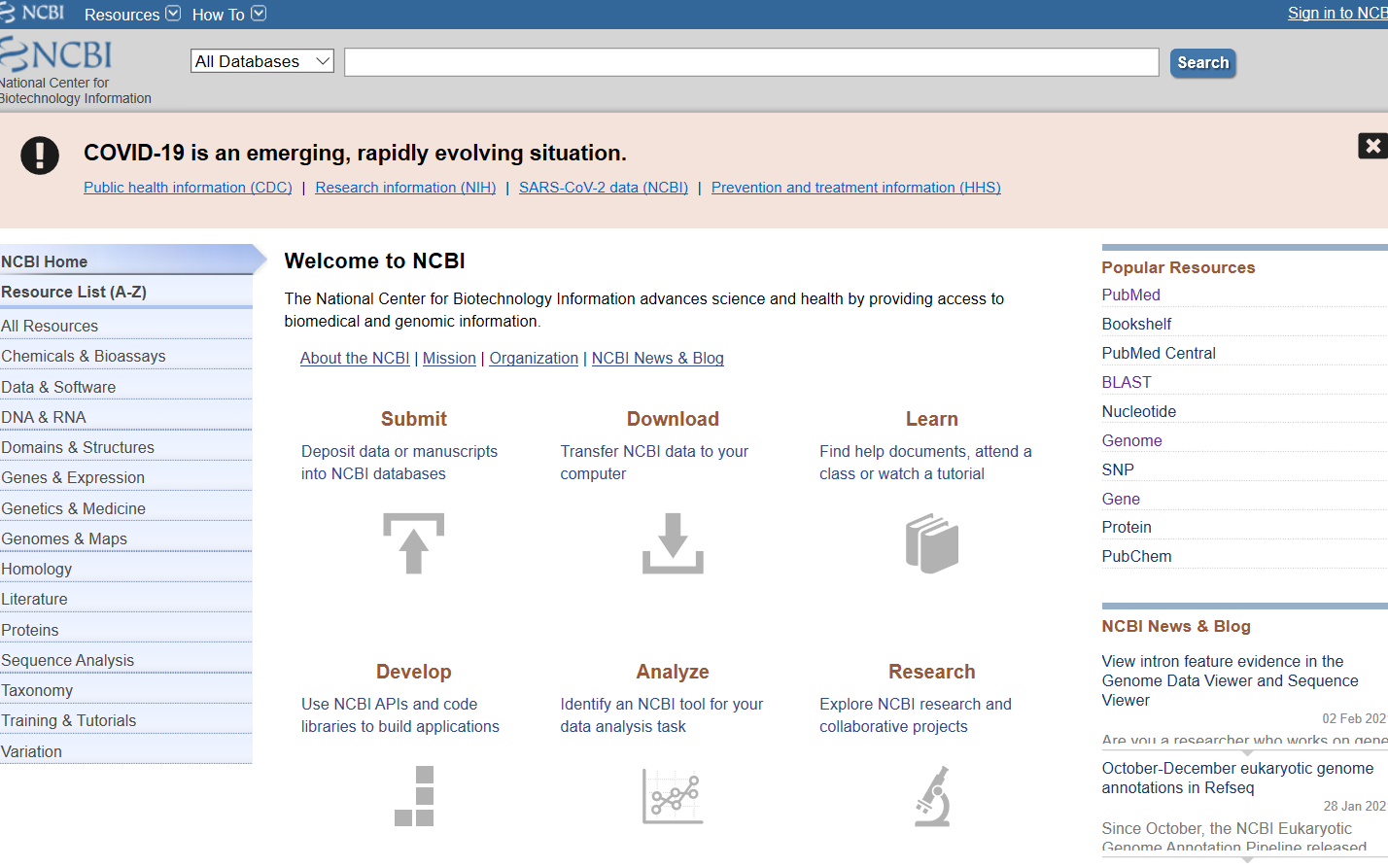
Task: Click the small NCBI logo in top bar
Action: (x=32, y=13)
